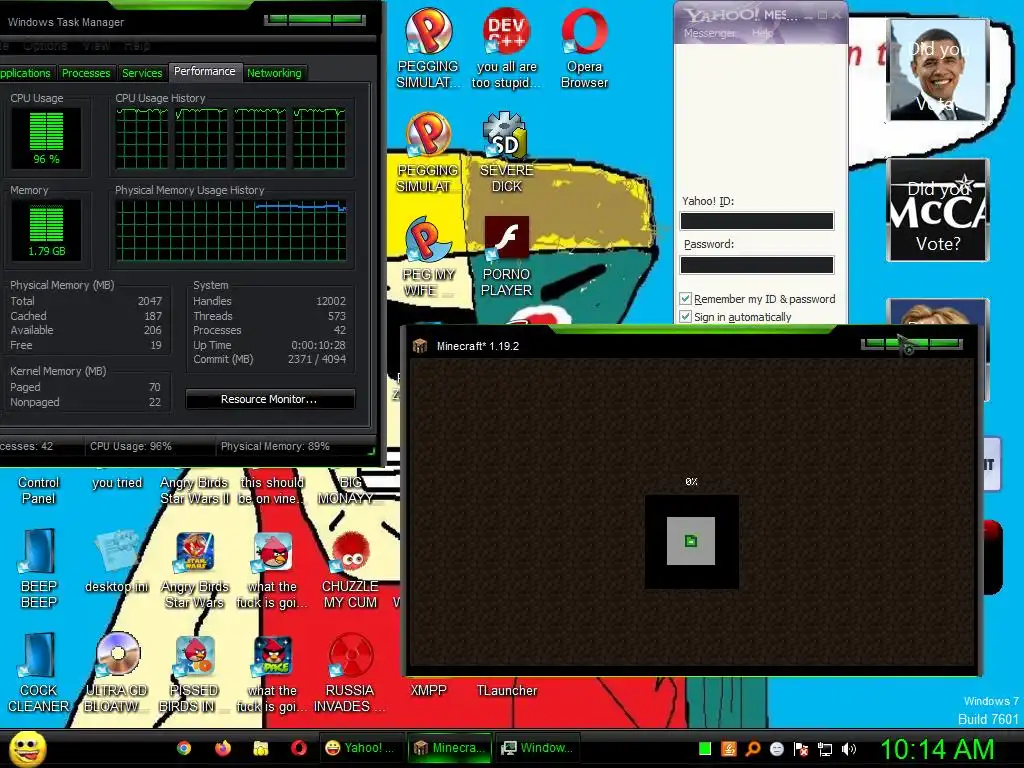Switch to Windows Task Manager taskbar button

[536, 748]
